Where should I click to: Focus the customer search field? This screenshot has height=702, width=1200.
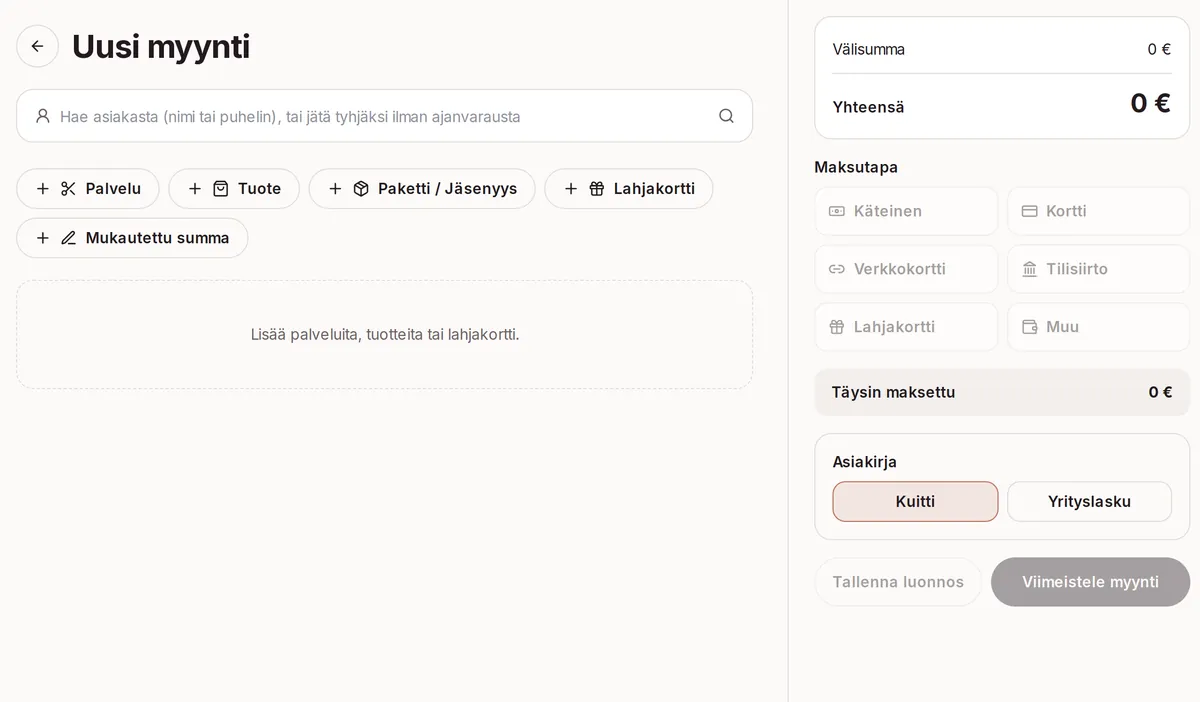[x=384, y=116]
